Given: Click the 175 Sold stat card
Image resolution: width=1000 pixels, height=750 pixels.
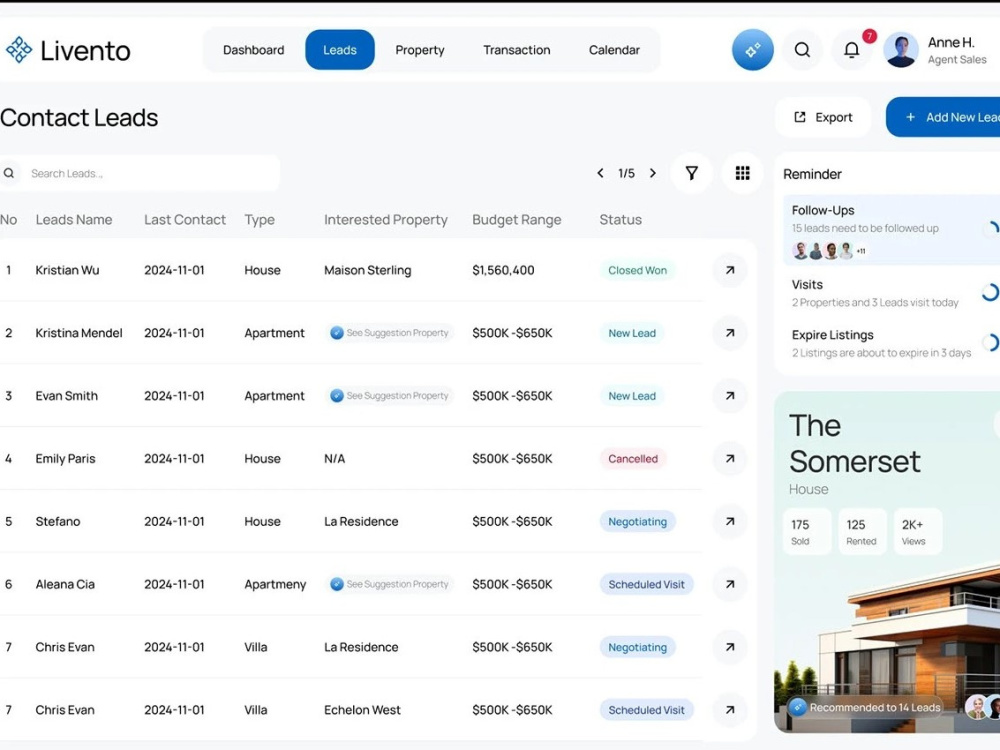Looking at the screenshot, I should pyautogui.click(x=807, y=531).
